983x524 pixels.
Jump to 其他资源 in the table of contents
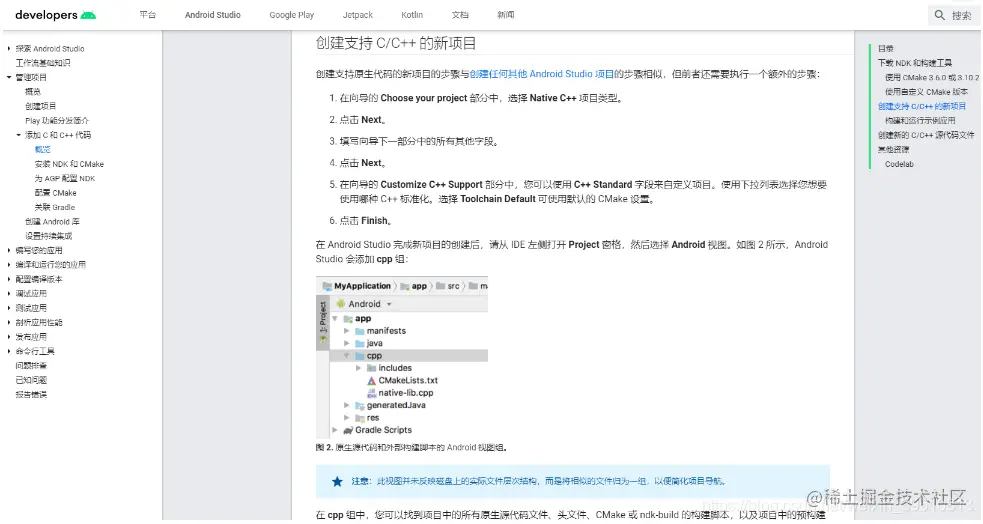point(893,149)
